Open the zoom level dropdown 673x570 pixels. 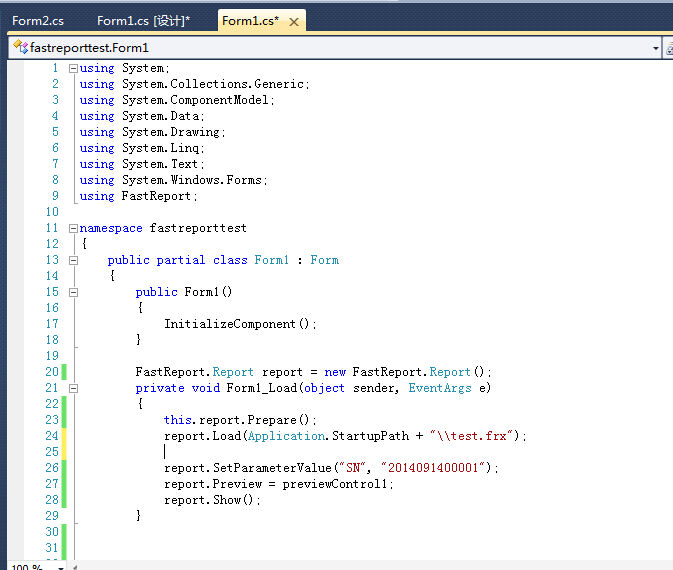pos(61,567)
